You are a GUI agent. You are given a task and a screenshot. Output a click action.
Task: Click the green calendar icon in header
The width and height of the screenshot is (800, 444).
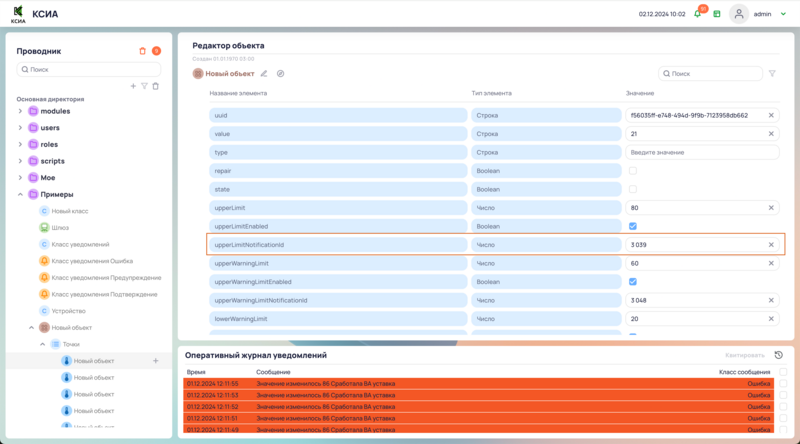[717, 14]
